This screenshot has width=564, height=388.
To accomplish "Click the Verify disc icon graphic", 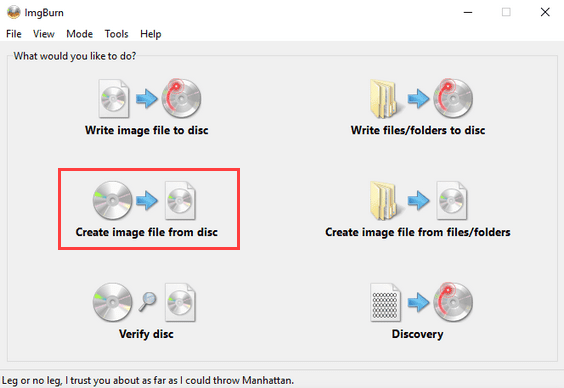I will [144, 302].
